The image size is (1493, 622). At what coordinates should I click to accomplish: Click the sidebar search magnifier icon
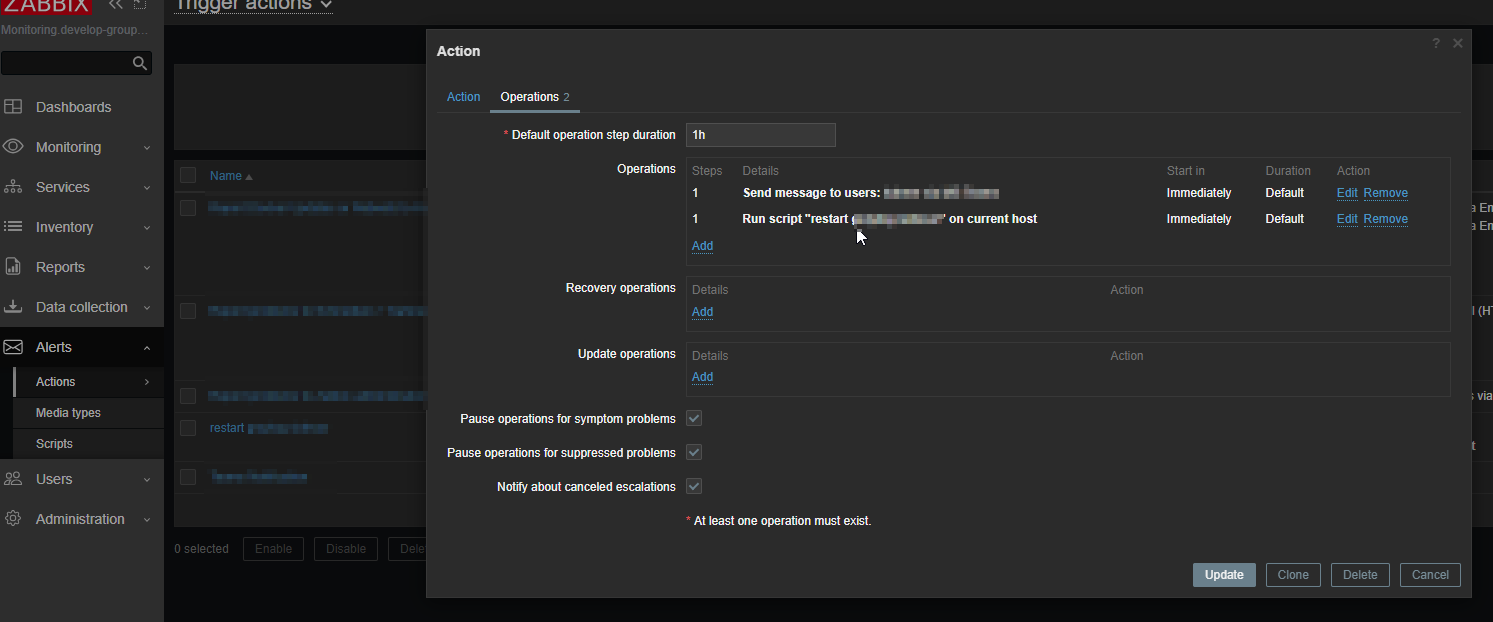pos(140,64)
